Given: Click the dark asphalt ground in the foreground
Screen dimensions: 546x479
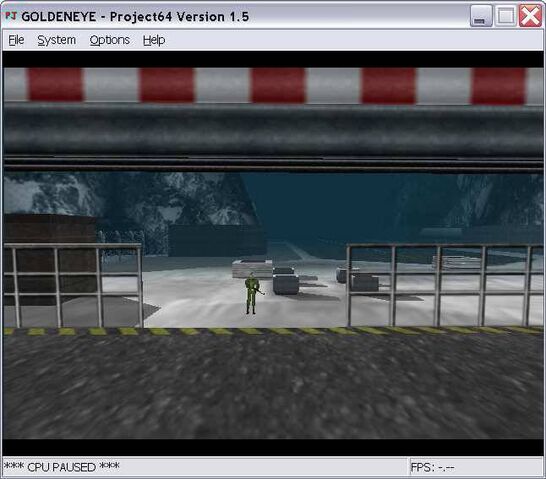Looking at the screenshot, I should (x=273, y=386).
